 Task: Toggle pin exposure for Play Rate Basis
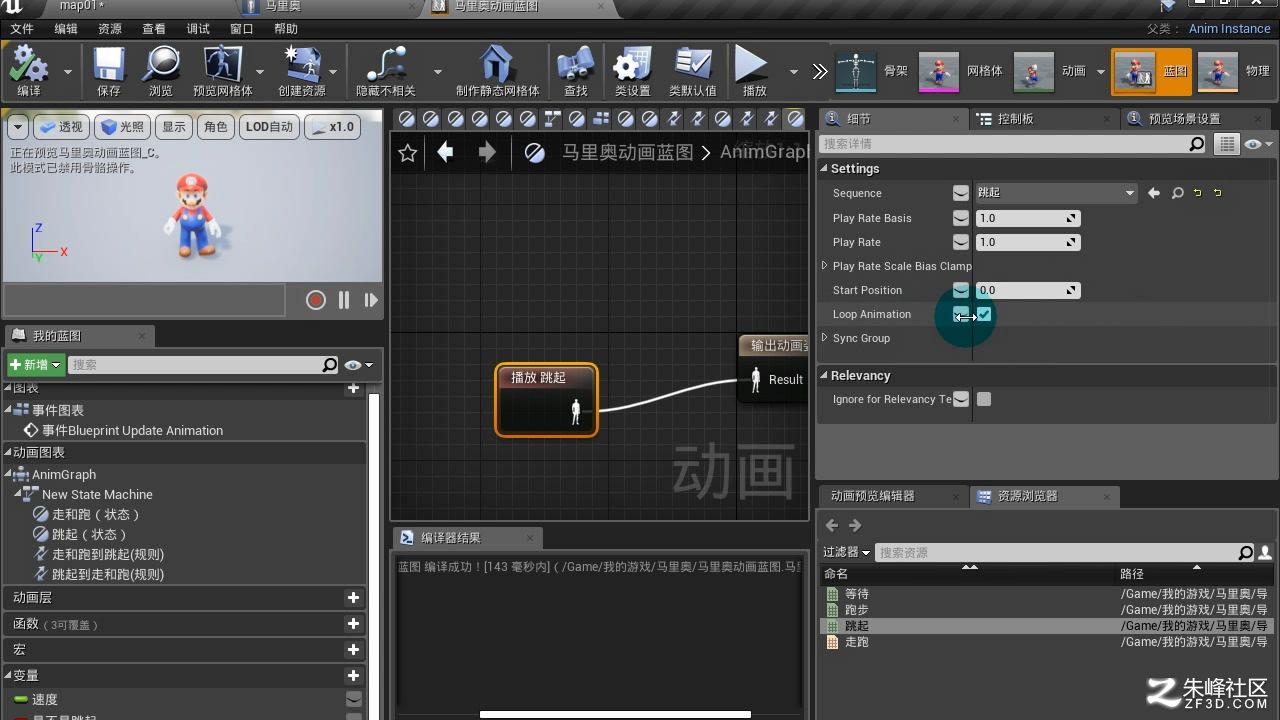960,218
